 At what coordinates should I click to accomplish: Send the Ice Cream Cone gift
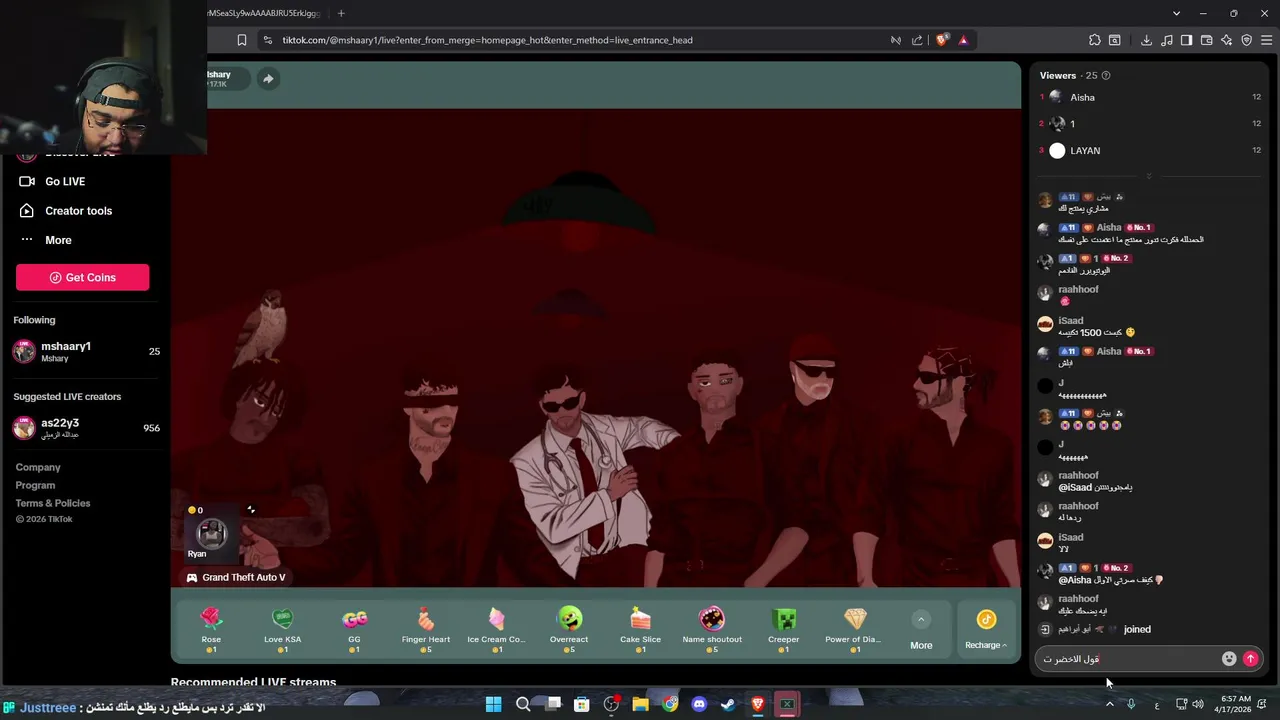click(497, 630)
